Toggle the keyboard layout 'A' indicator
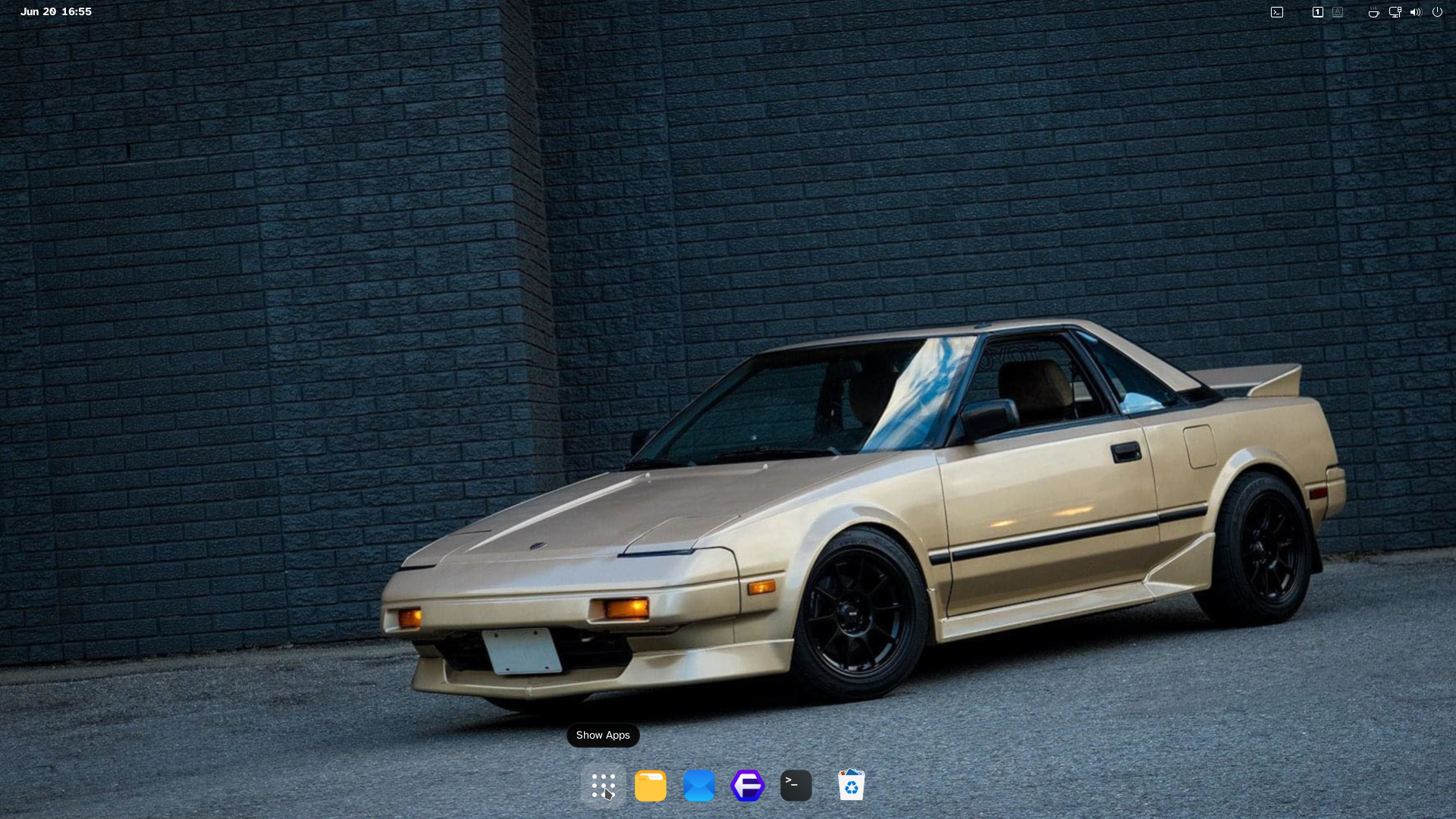Image resolution: width=1456 pixels, height=819 pixels. pyautogui.click(x=1338, y=12)
